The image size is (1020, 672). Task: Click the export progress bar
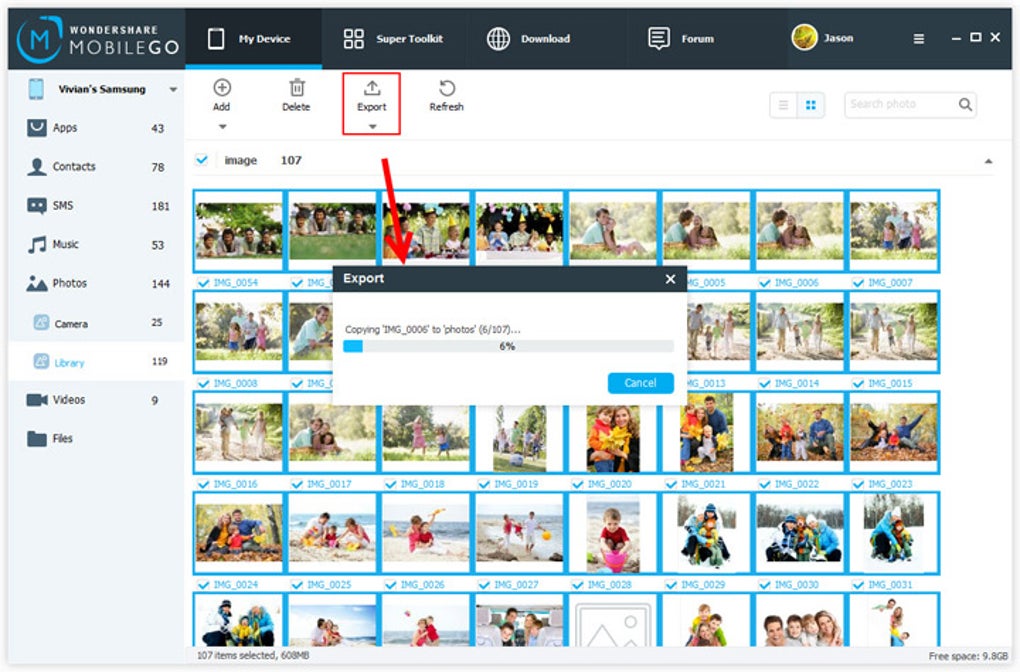pos(508,347)
